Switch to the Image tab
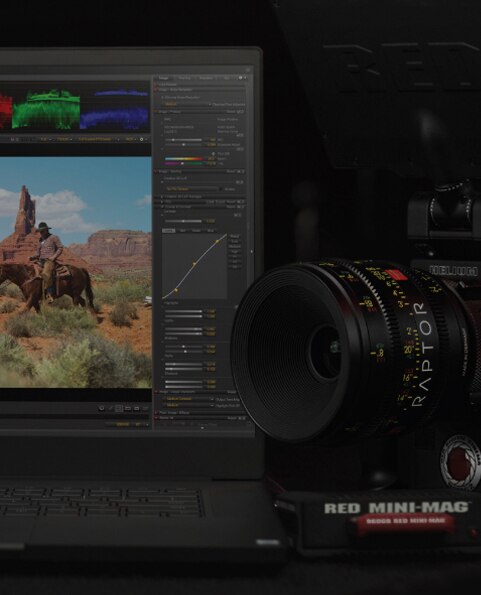The height and width of the screenshot is (595, 481). (164, 78)
